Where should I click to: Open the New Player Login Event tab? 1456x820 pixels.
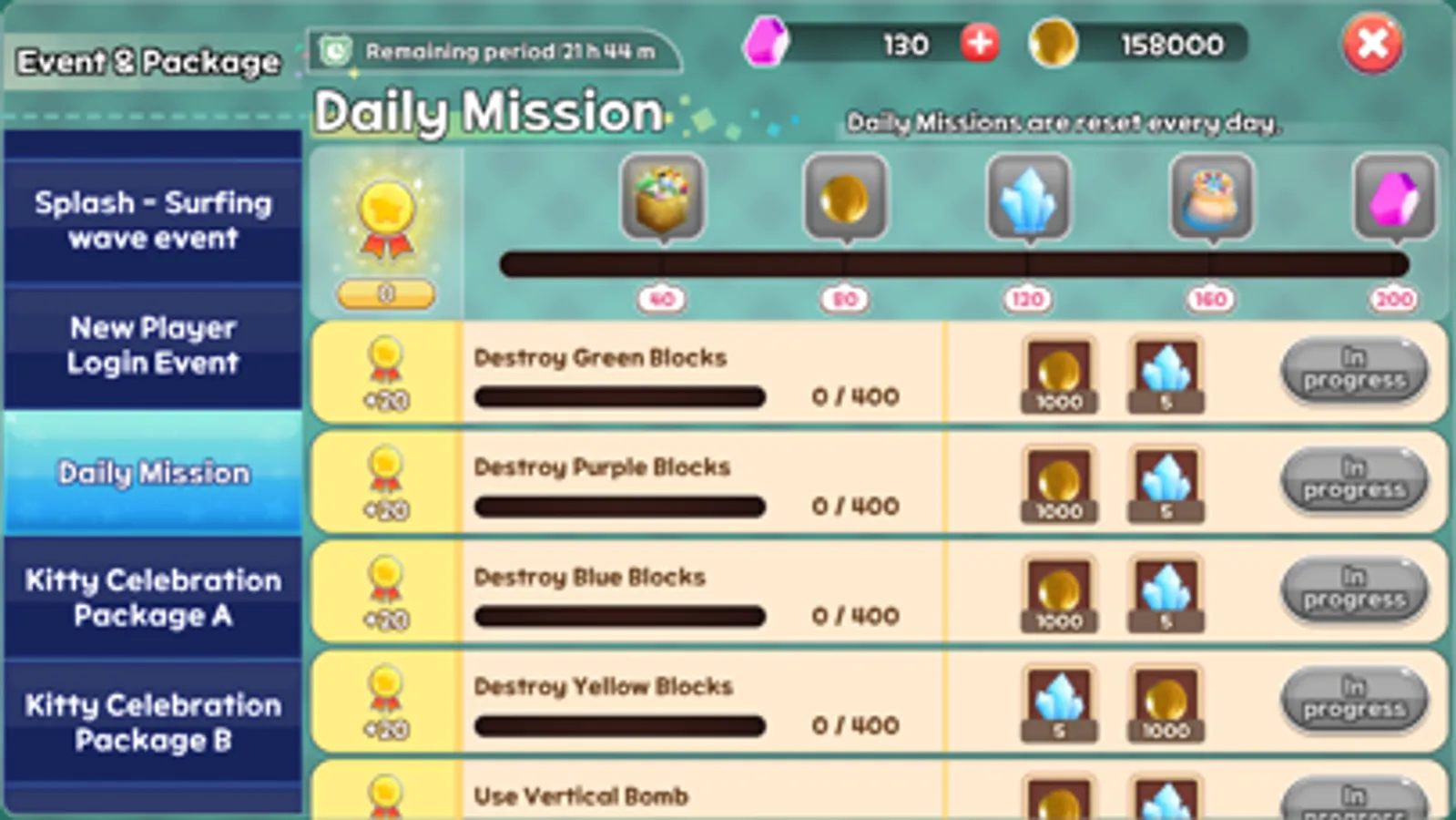click(153, 346)
